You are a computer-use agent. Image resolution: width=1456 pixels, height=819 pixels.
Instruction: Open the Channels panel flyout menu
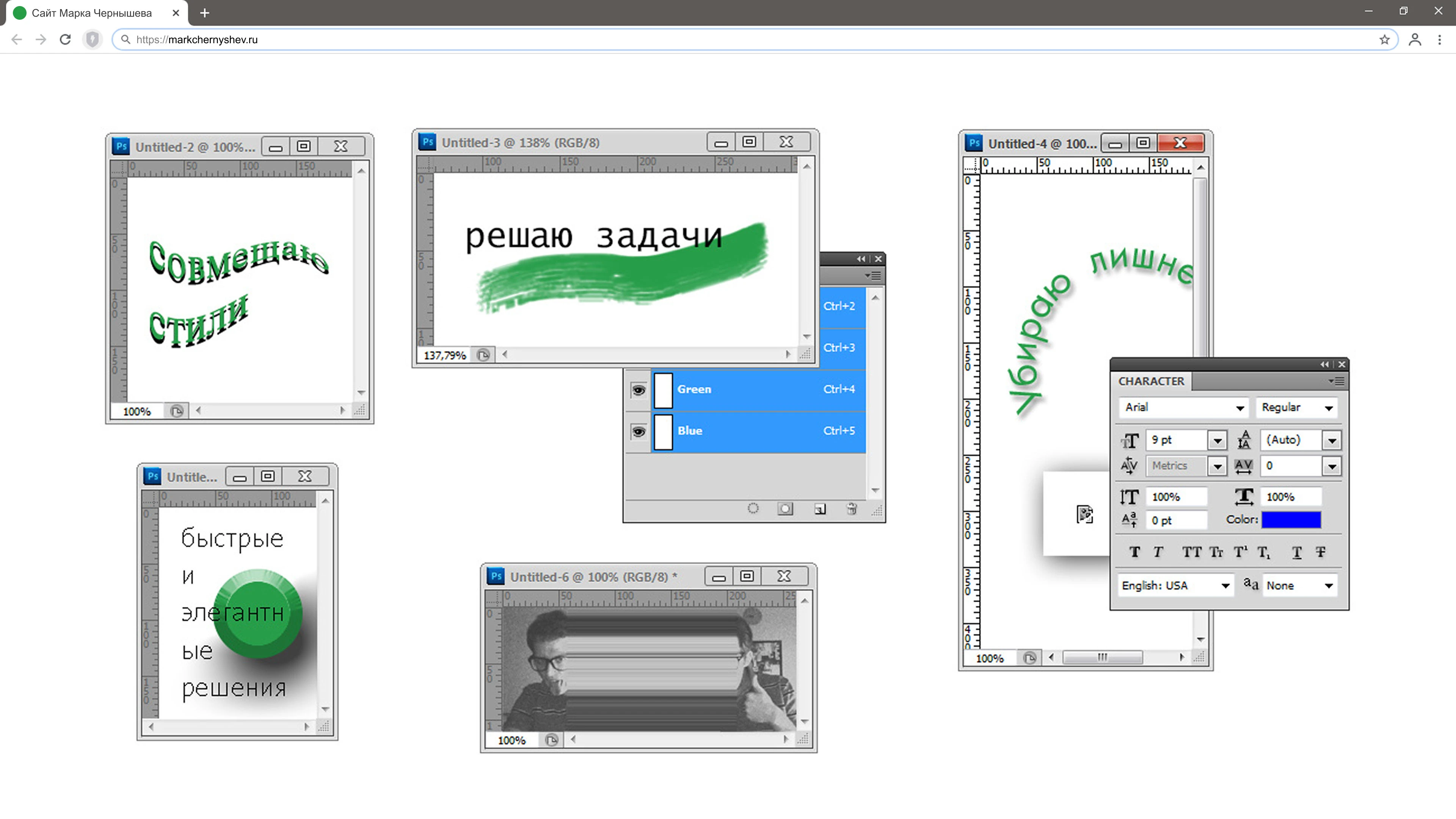(x=873, y=276)
